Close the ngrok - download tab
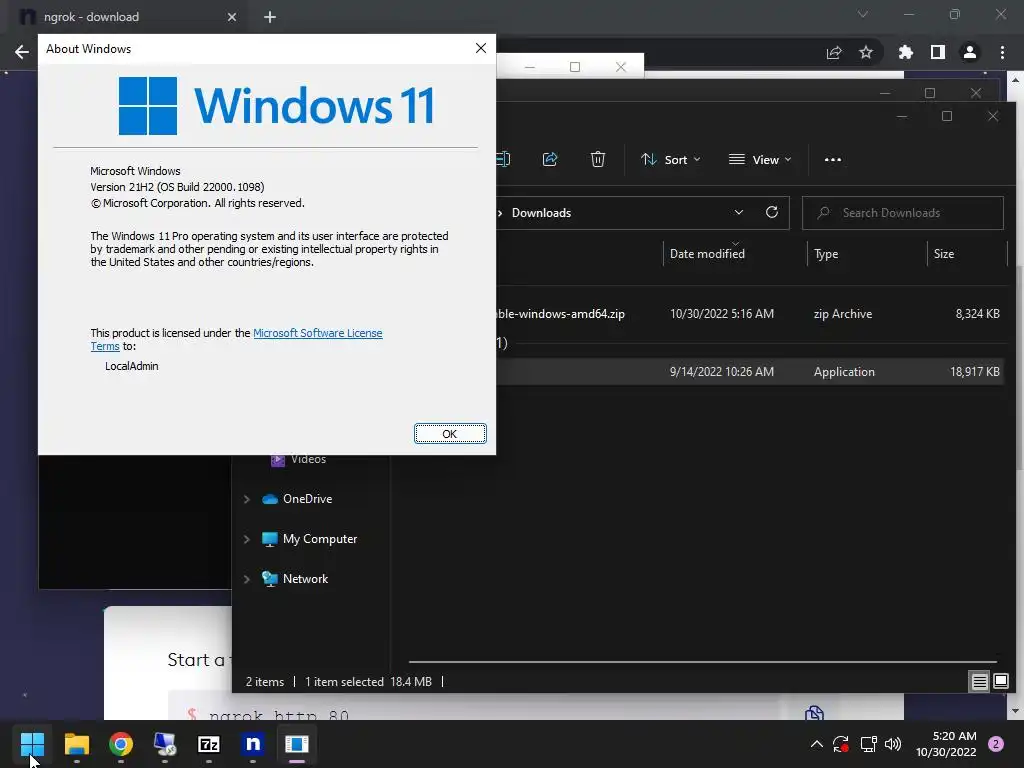Viewport: 1024px width, 768px height. pyautogui.click(x=232, y=17)
